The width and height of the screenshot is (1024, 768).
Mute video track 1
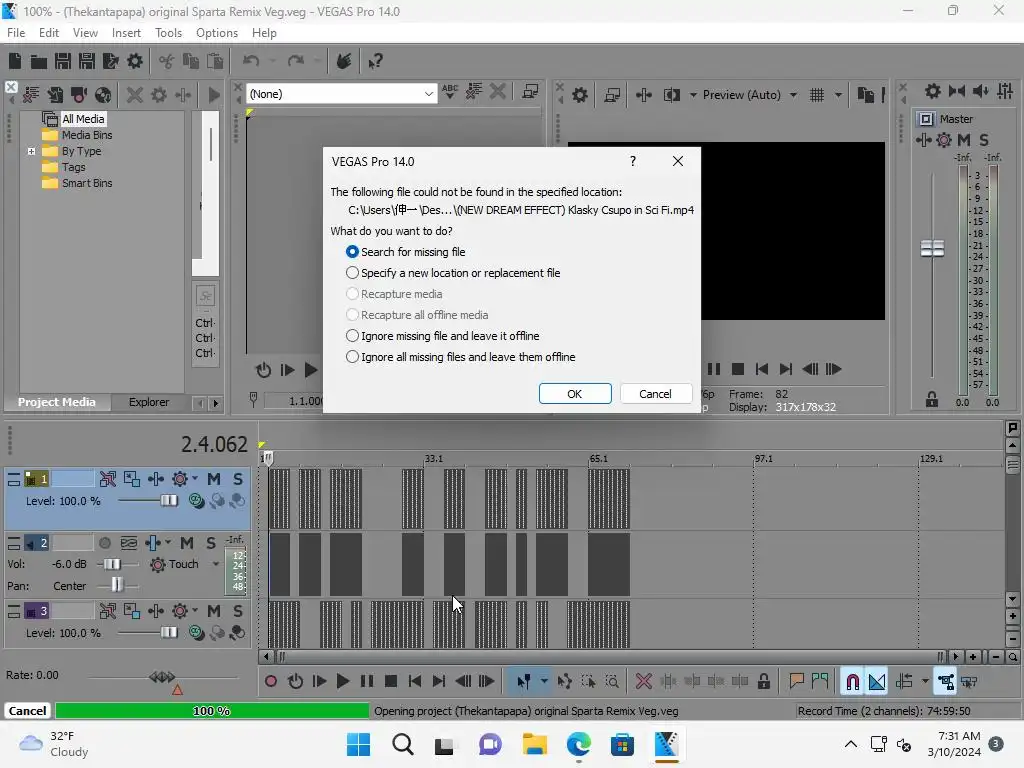click(x=214, y=479)
